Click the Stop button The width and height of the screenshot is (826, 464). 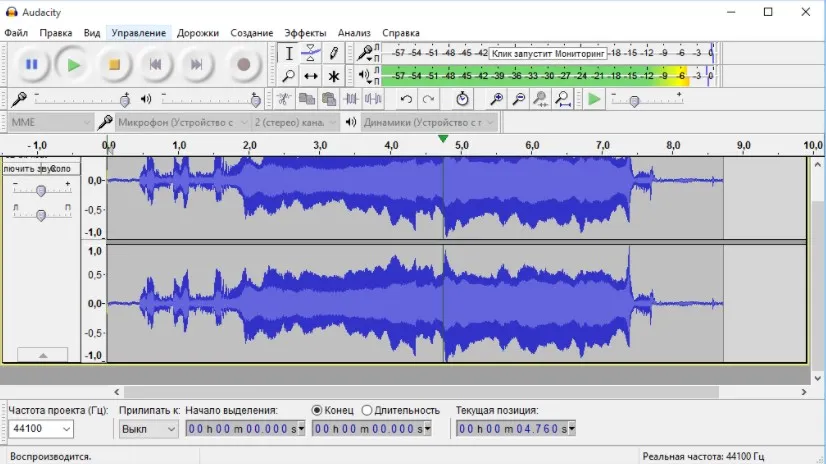click(114, 65)
